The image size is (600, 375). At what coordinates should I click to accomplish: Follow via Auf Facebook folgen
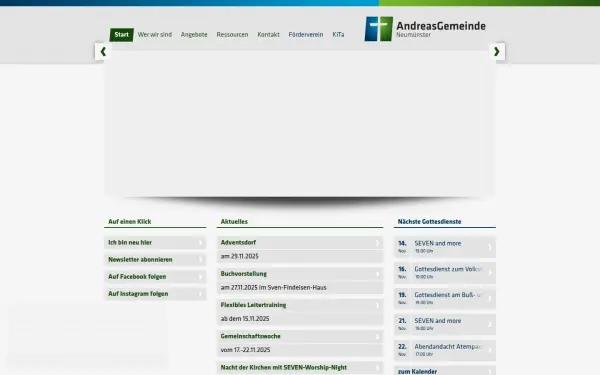click(x=155, y=277)
